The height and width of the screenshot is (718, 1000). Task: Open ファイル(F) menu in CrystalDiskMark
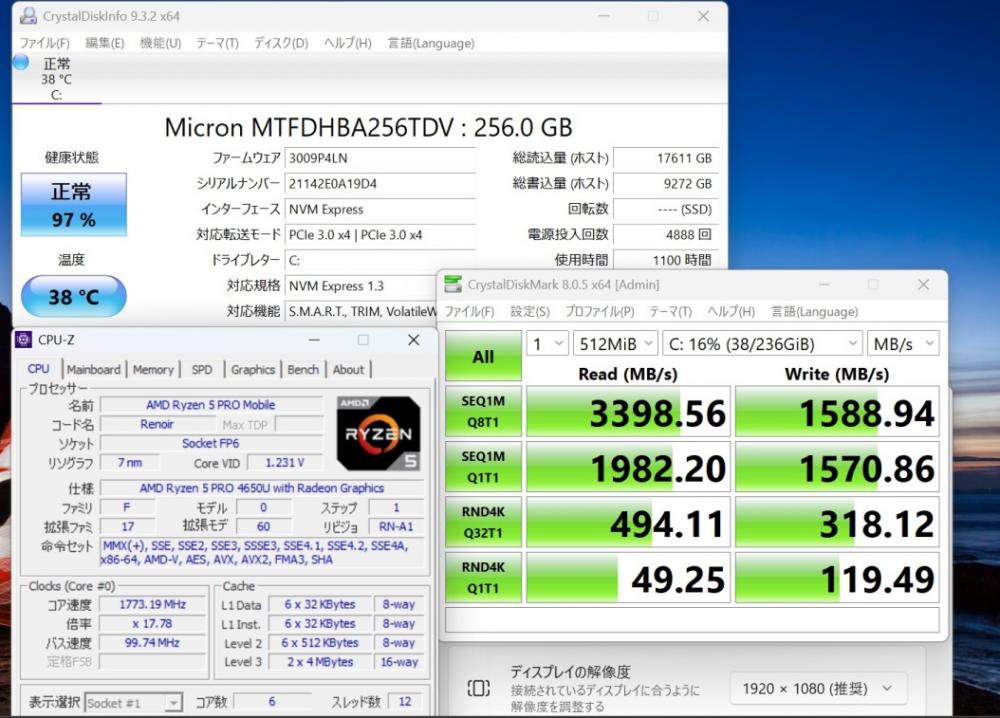469,312
